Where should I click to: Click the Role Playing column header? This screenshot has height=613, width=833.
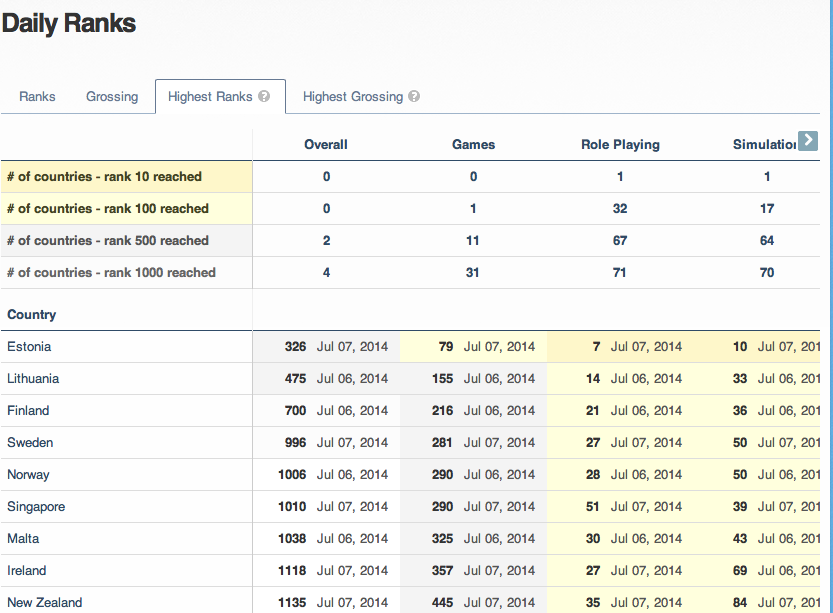(620, 145)
